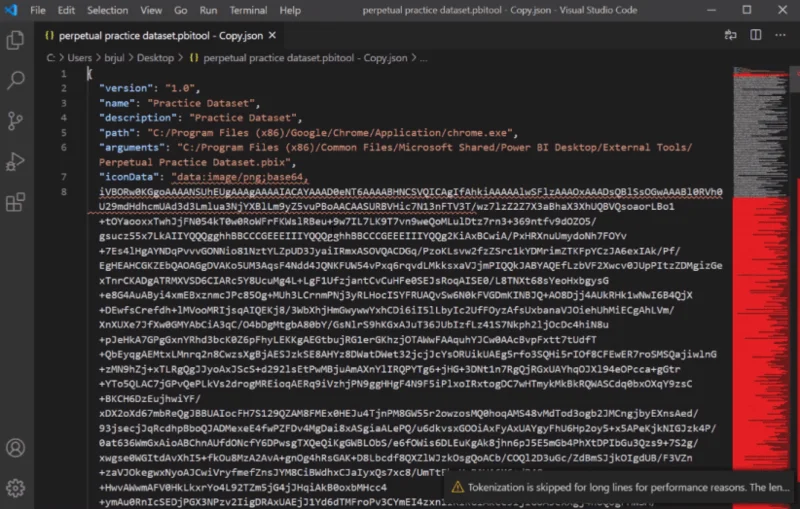Maximize the Visual Studio Code window
This screenshot has height=509, width=800.
746,10
